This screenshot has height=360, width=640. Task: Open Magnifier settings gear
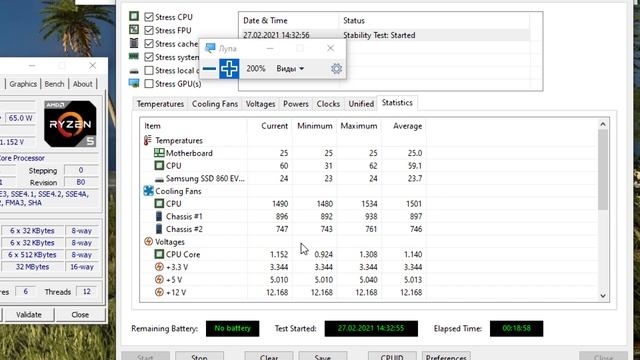336,69
